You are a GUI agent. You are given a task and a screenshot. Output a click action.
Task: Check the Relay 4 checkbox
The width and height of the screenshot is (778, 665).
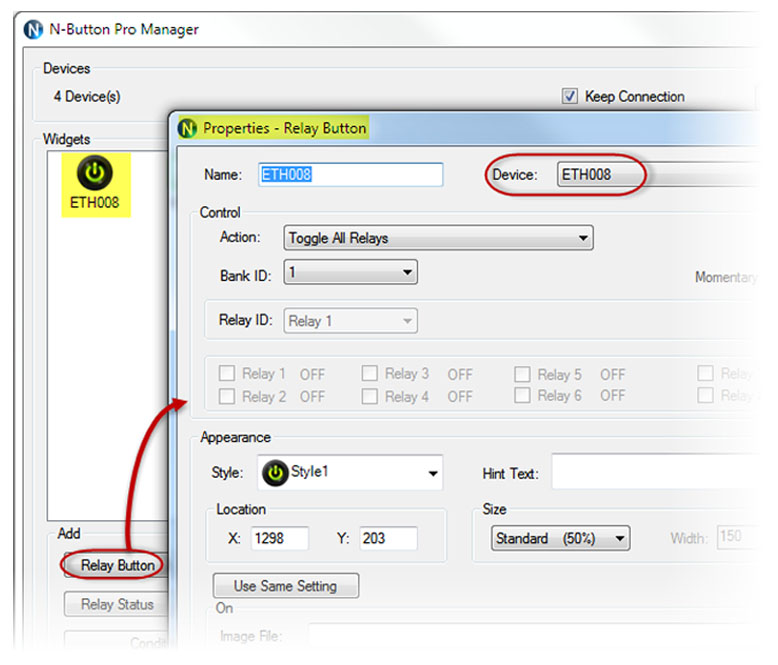tap(370, 396)
